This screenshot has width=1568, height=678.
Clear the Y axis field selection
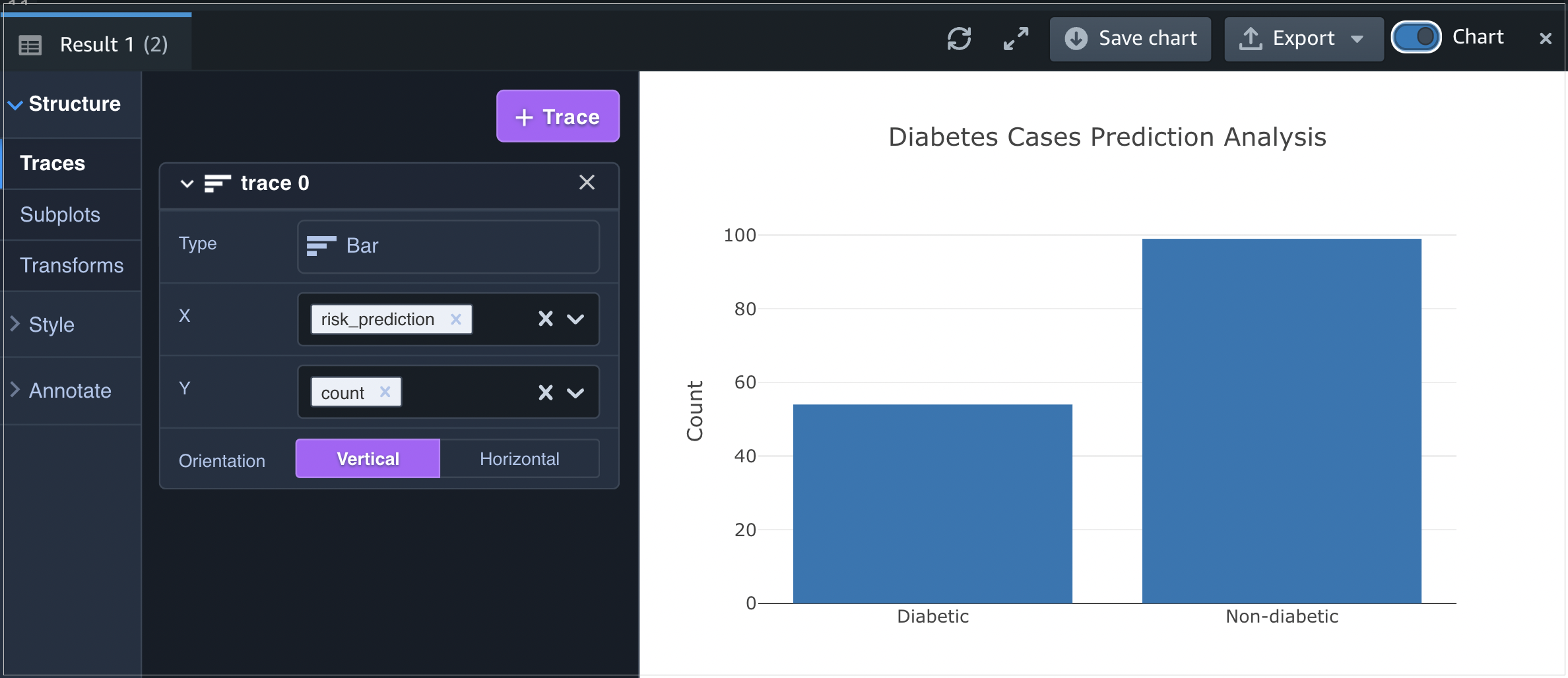point(544,392)
